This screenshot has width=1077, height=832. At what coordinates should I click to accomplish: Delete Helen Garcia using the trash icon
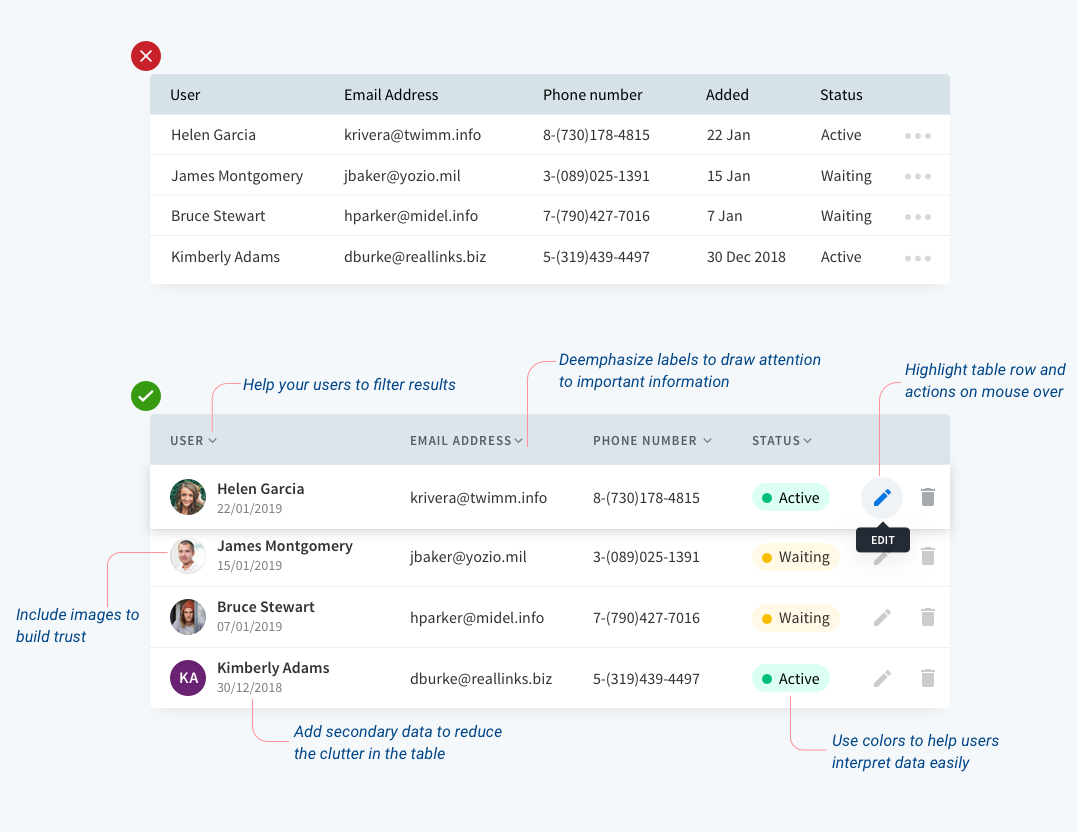927,497
